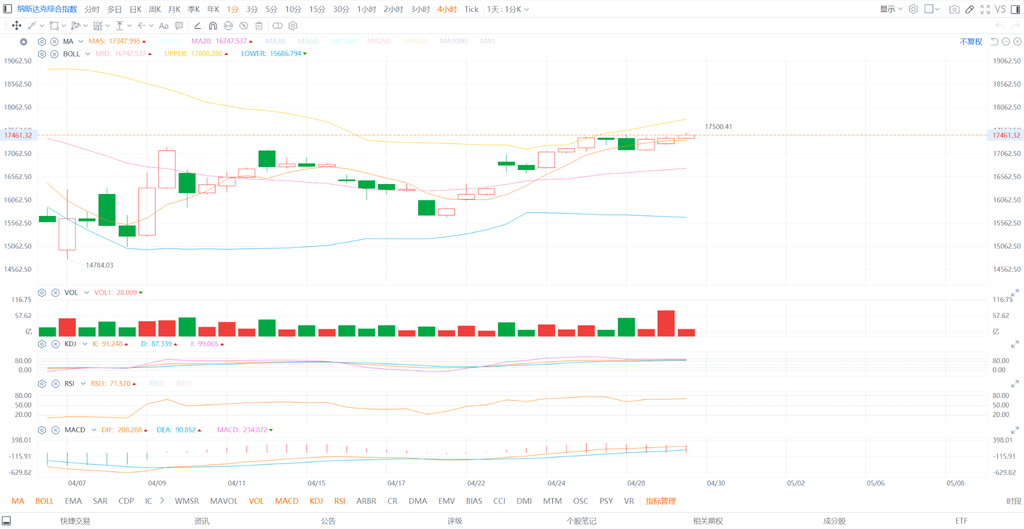This screenshot has width=1024, height=529.
Task: Open the VS compare function
Action: tap(1000, 9)
